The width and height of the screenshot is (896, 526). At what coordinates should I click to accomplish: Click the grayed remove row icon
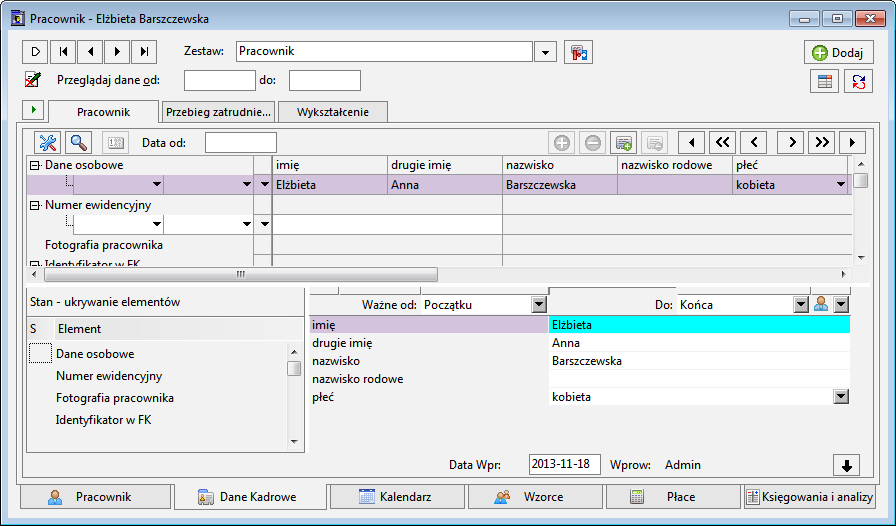pos(655,142)
